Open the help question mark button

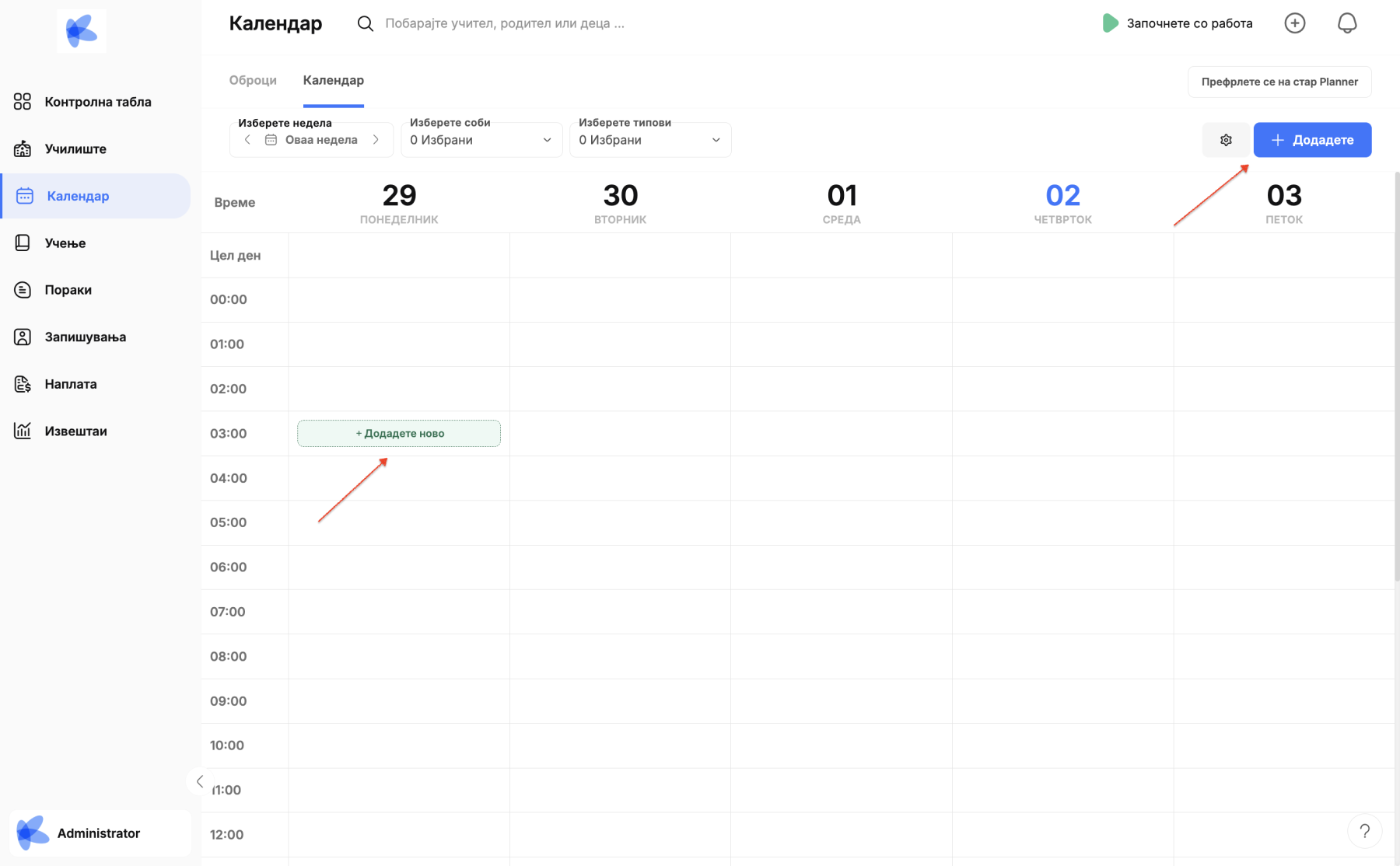pos(1364,831)
